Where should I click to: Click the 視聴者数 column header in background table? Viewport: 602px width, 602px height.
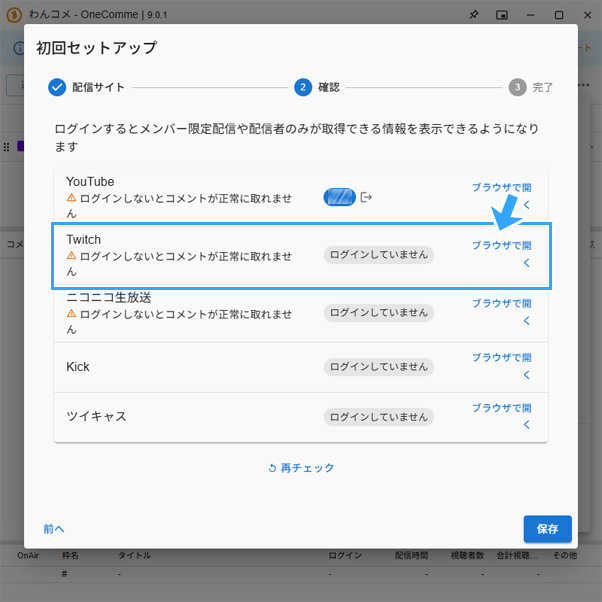click(467, 555)
